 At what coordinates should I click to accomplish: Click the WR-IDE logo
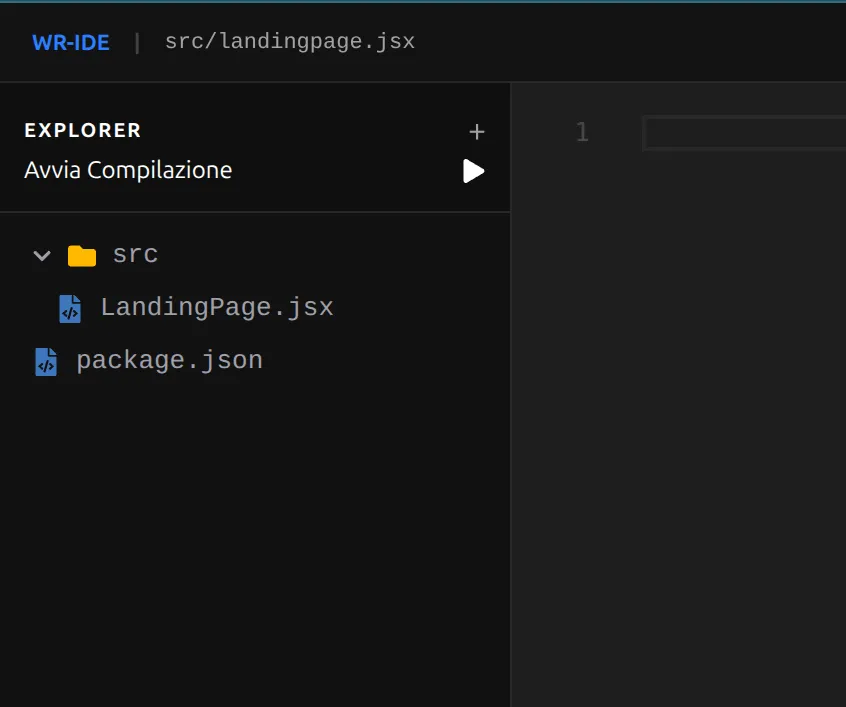[x=71, y=42]
